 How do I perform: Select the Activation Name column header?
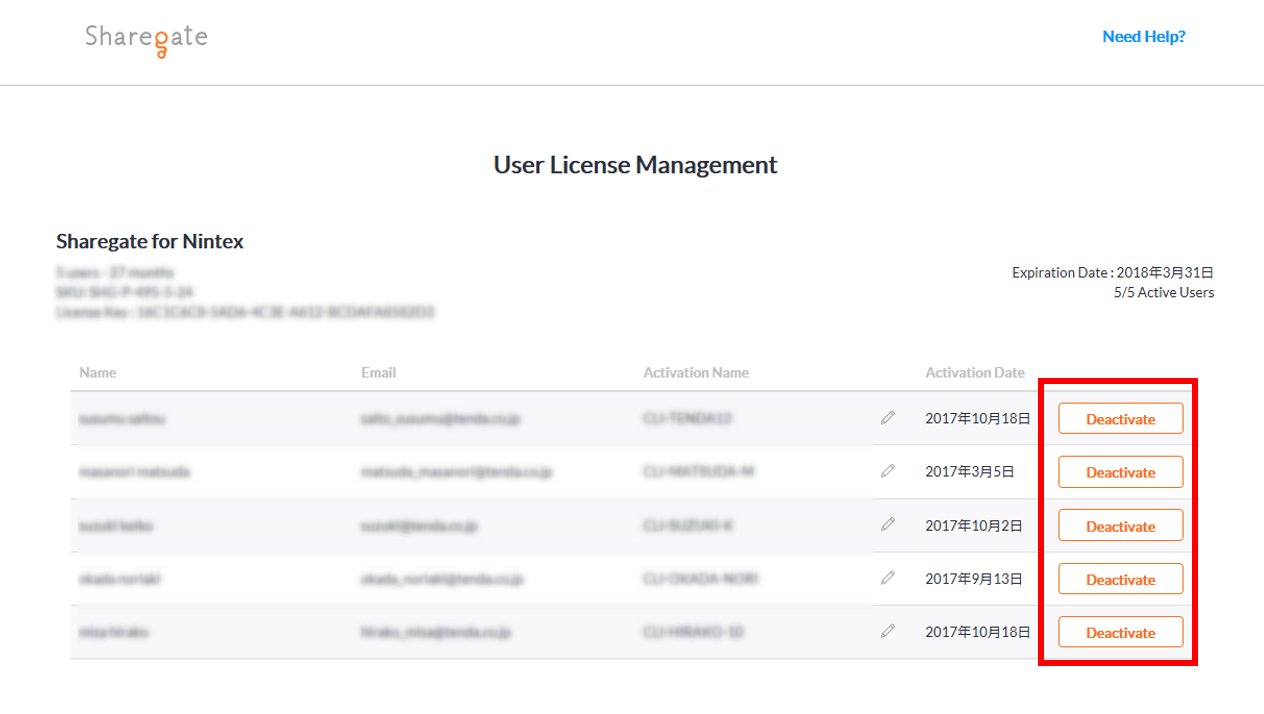(696, 373)
